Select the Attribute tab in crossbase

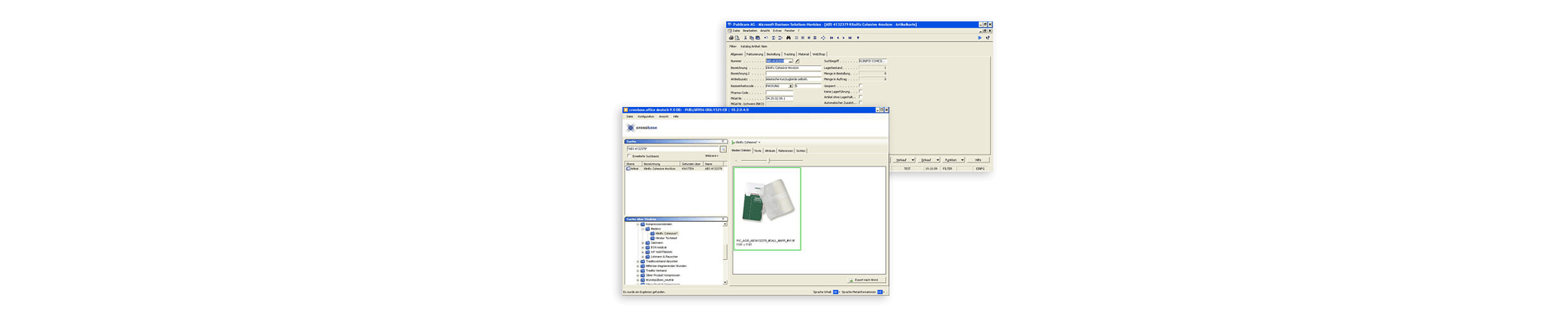click(770, 151)
